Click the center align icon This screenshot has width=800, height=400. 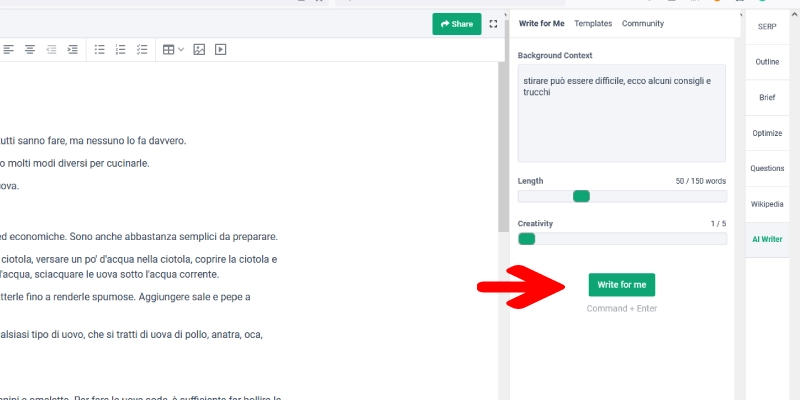pyautogui.click(x=30, y=49)
